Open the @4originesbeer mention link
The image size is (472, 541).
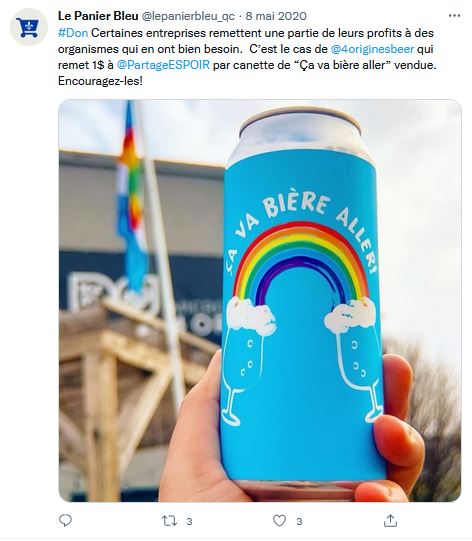[372, 49]
